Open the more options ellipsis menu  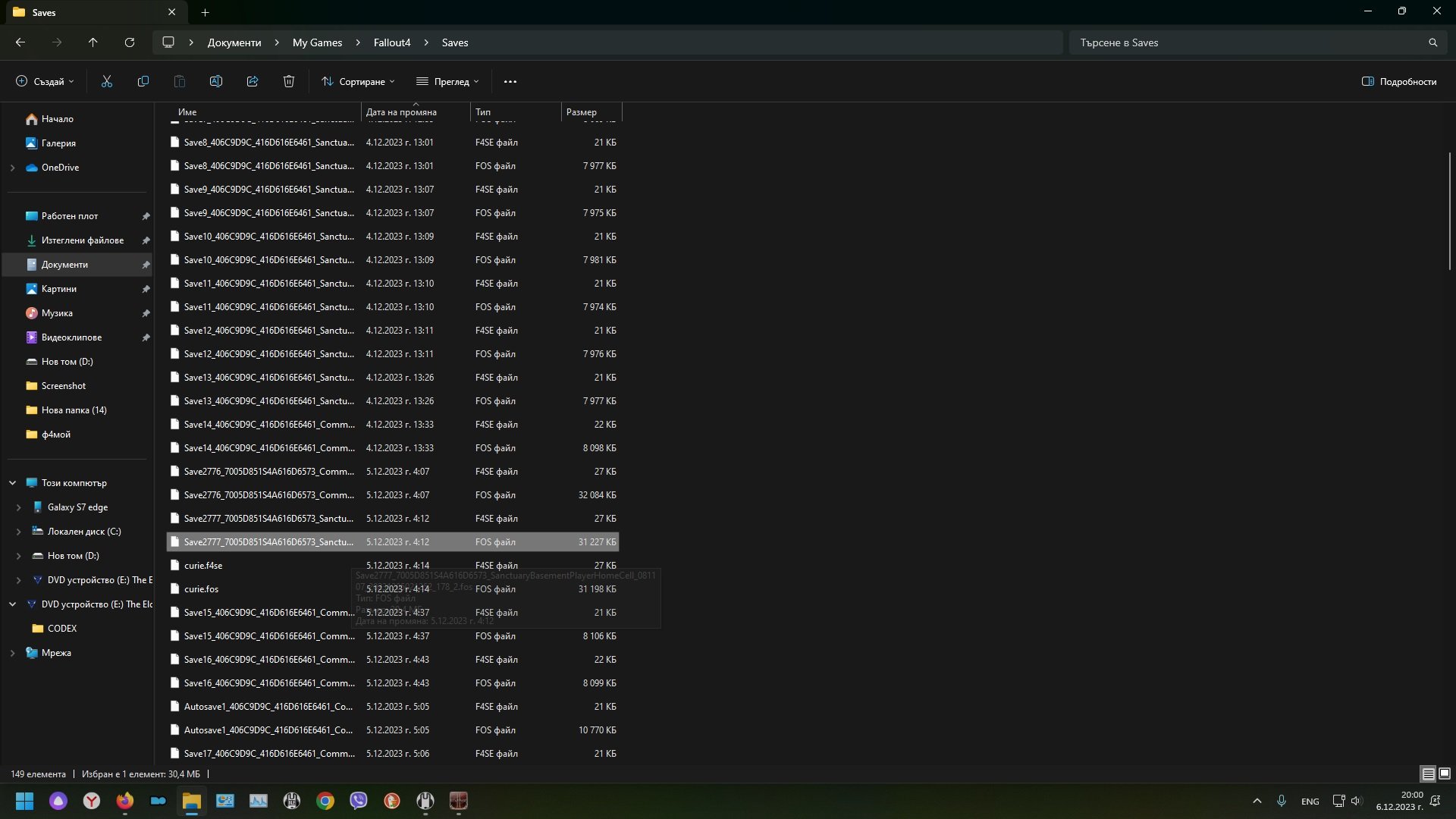(x=510, y=81)
